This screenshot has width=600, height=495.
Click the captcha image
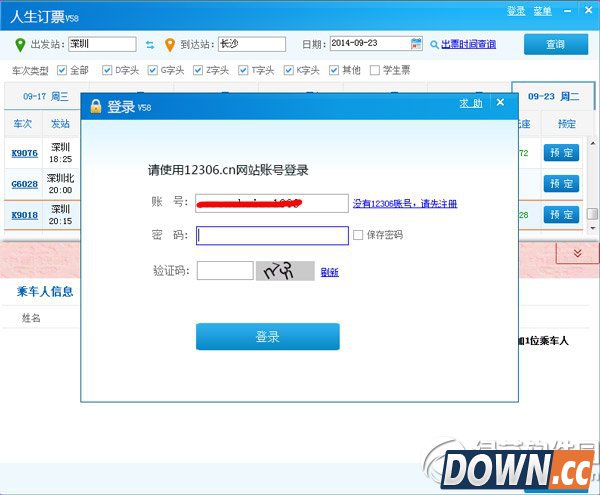pyautogui.click(x=285, y=271)
